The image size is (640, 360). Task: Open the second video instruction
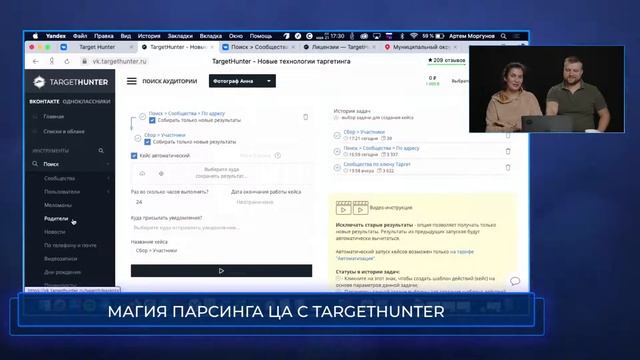[360, 208]
